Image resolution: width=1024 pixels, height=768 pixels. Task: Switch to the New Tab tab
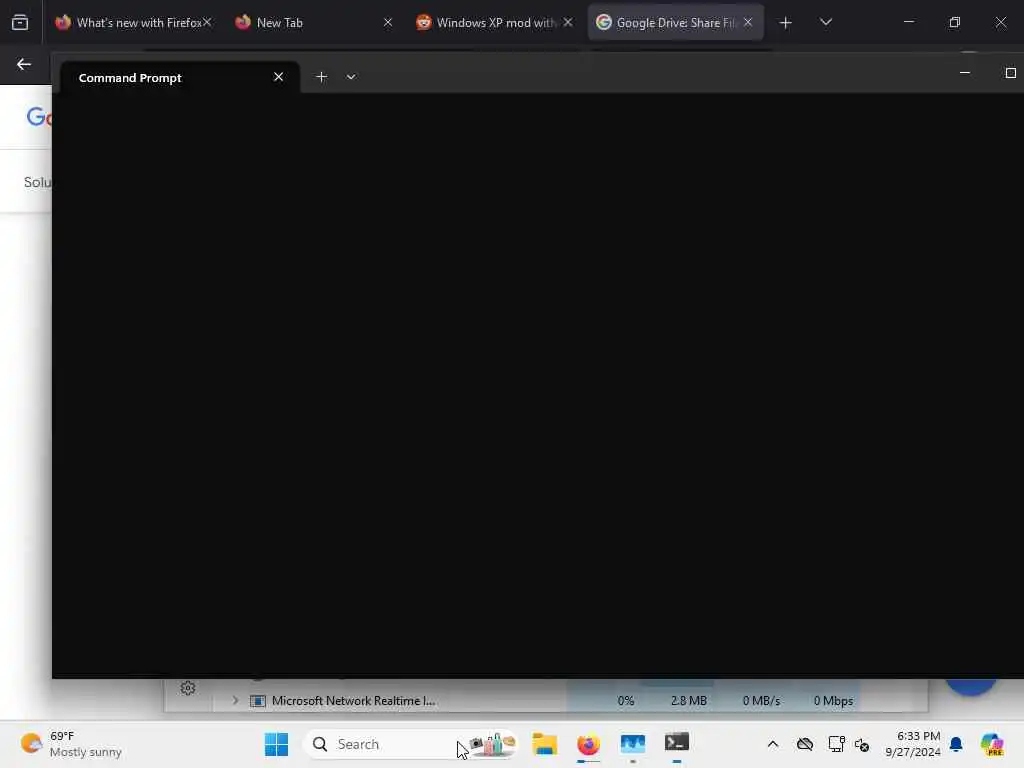(313, 23)
